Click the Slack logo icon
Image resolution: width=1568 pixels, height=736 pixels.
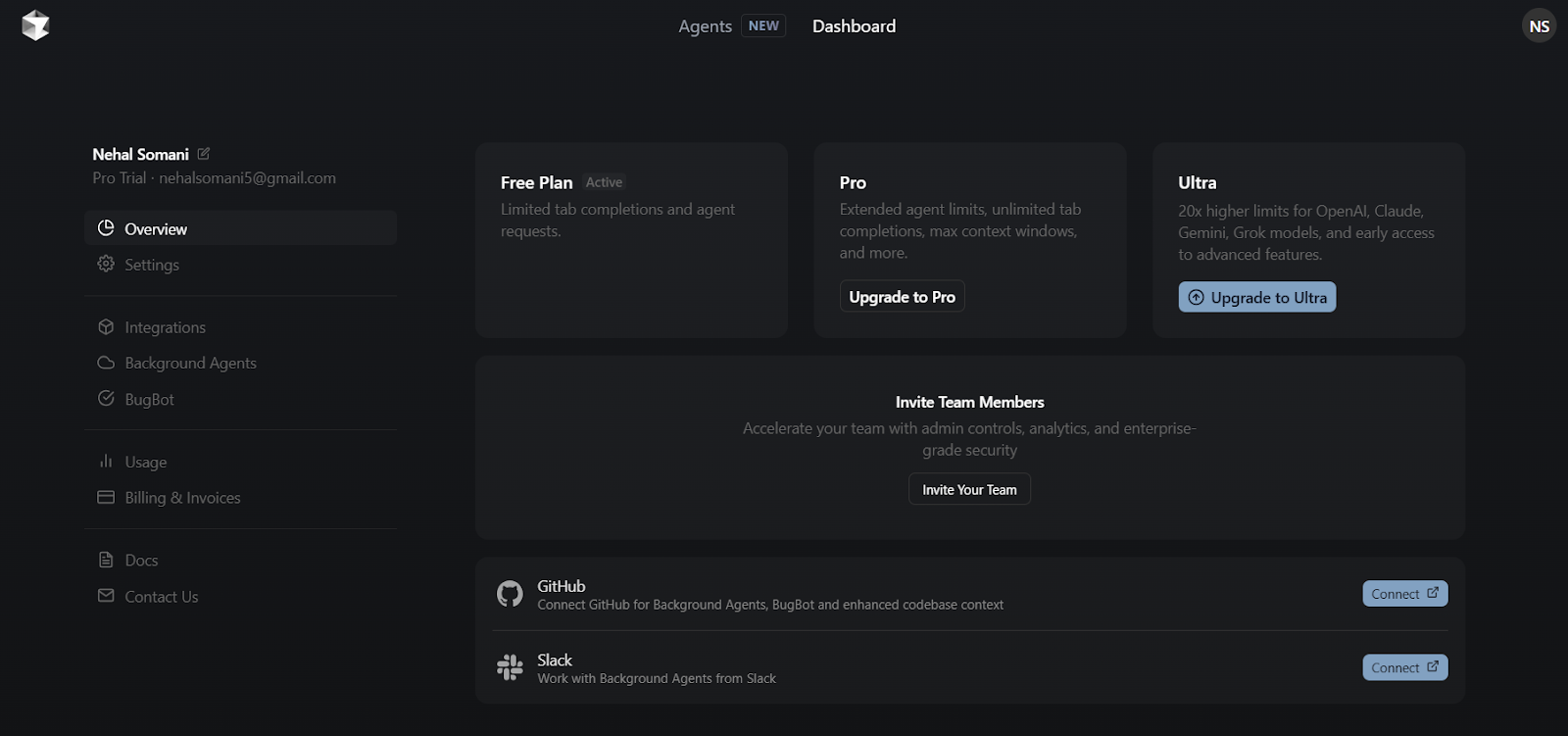tap(510, 667)
